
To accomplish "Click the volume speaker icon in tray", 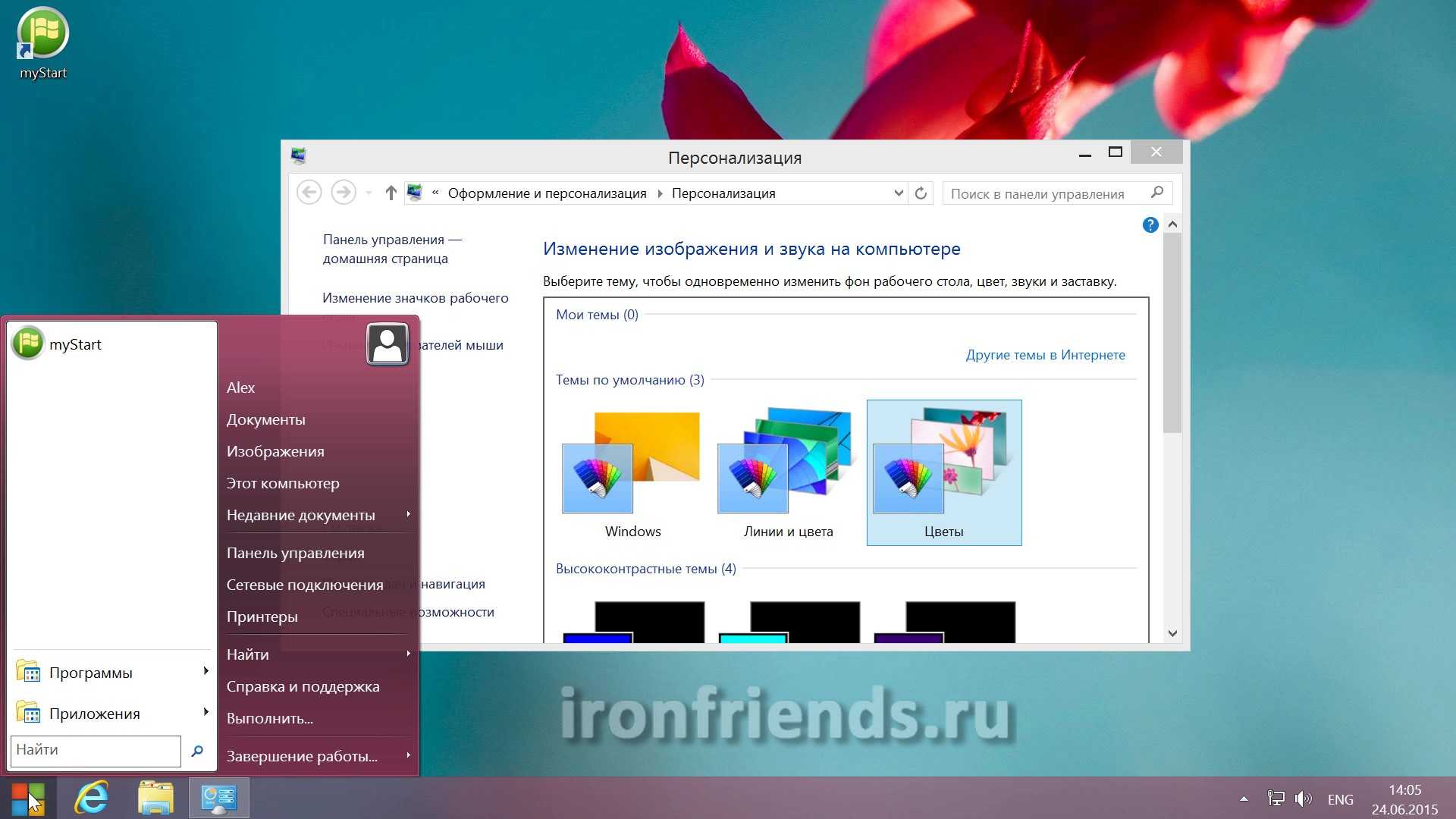I will pyautogui.click(x=1303, y=799).
